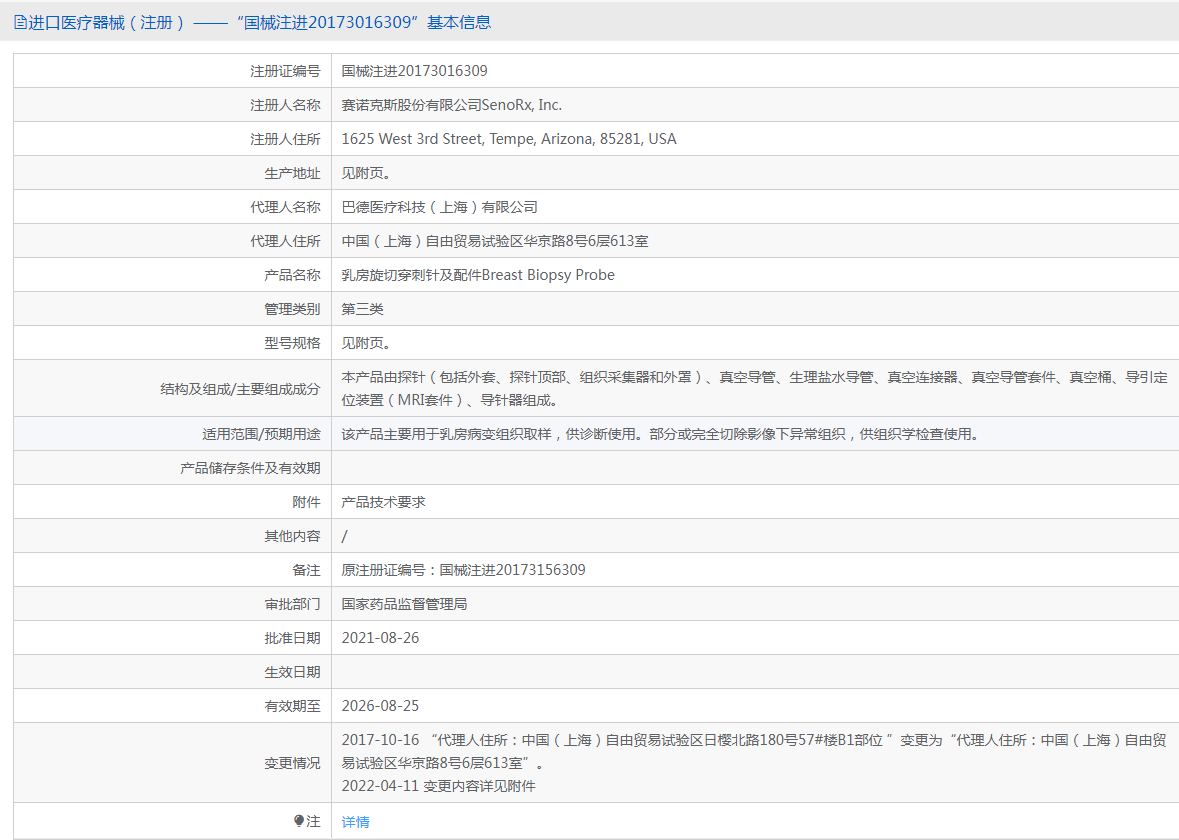Click the 批准日期 label
1179x840 pixels.
(x=292, y=638)
